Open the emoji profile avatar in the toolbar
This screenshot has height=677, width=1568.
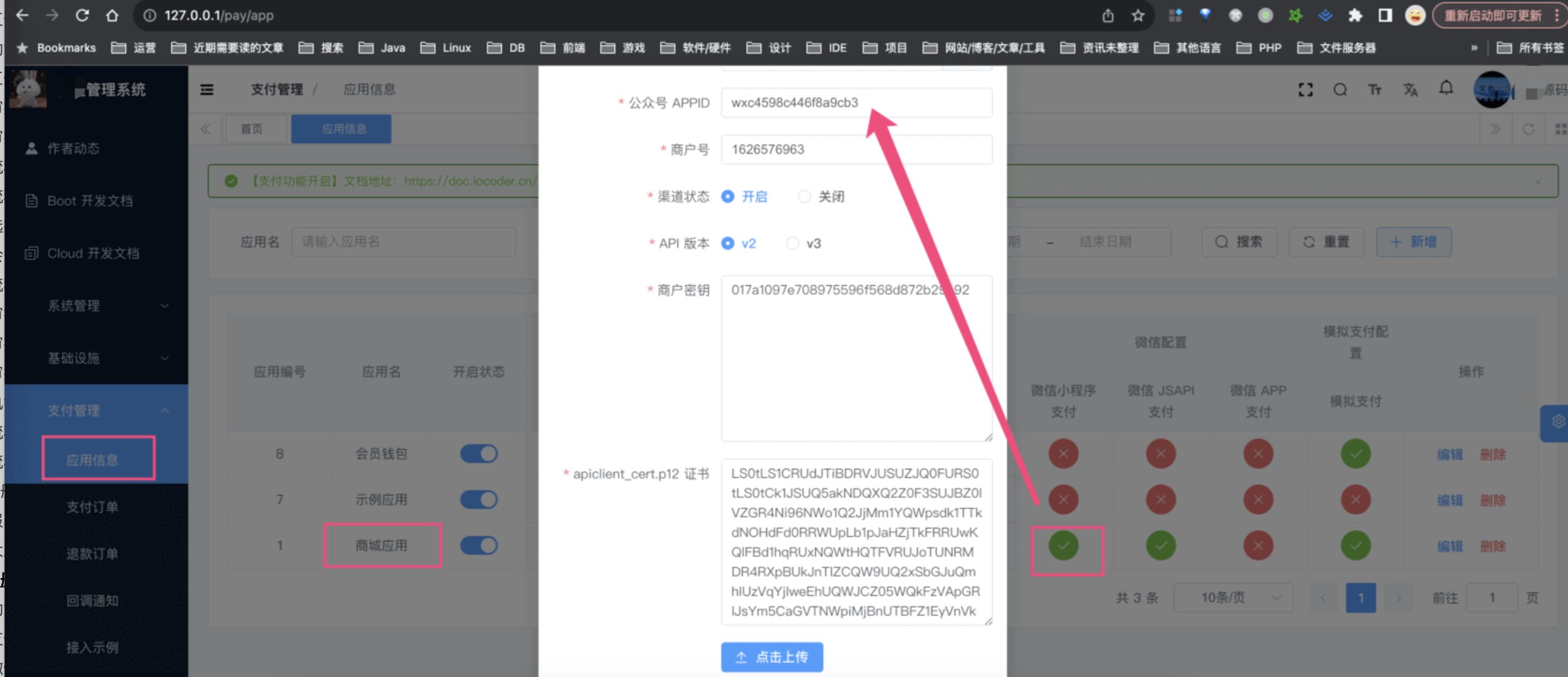click(1415, 15)
